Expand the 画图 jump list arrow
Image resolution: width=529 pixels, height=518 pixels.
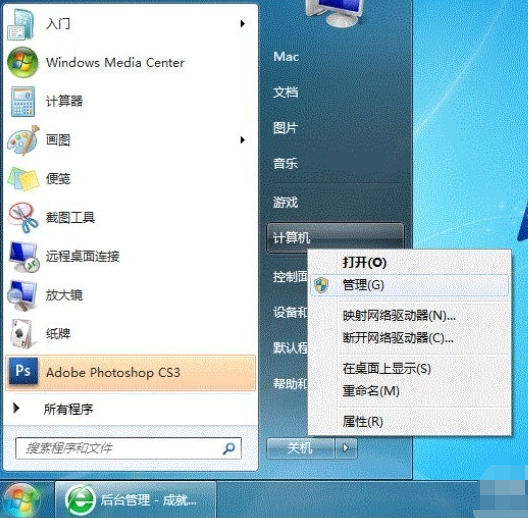[242, 140]
